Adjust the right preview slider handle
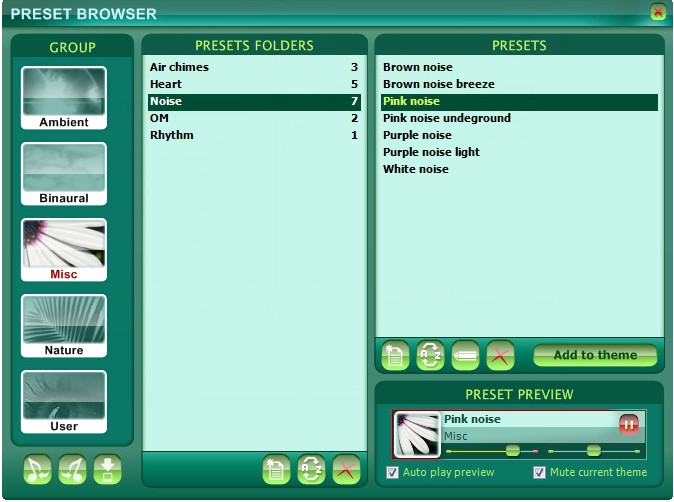The width and height of the screenshot is (674, 502). click(x=594, y=451)
